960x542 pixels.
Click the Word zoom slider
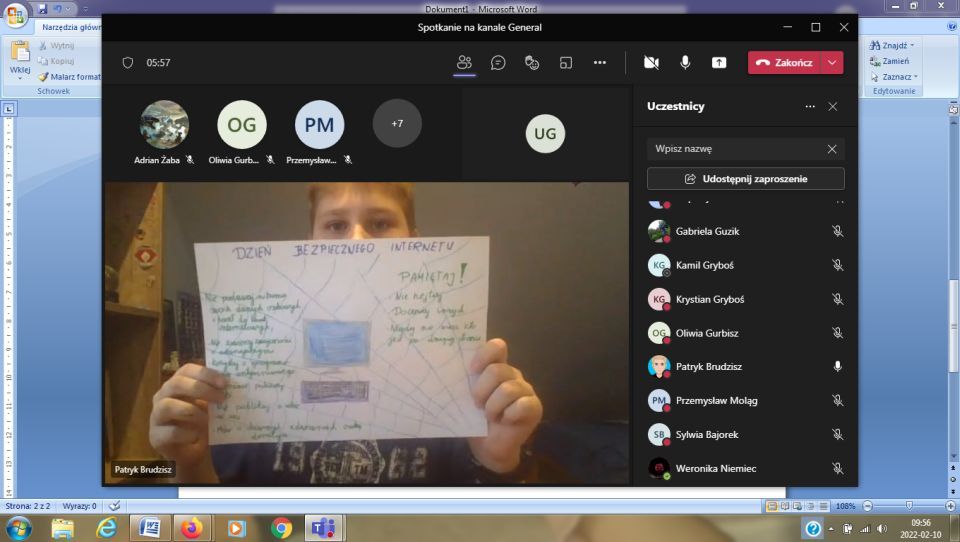(908, 506)
